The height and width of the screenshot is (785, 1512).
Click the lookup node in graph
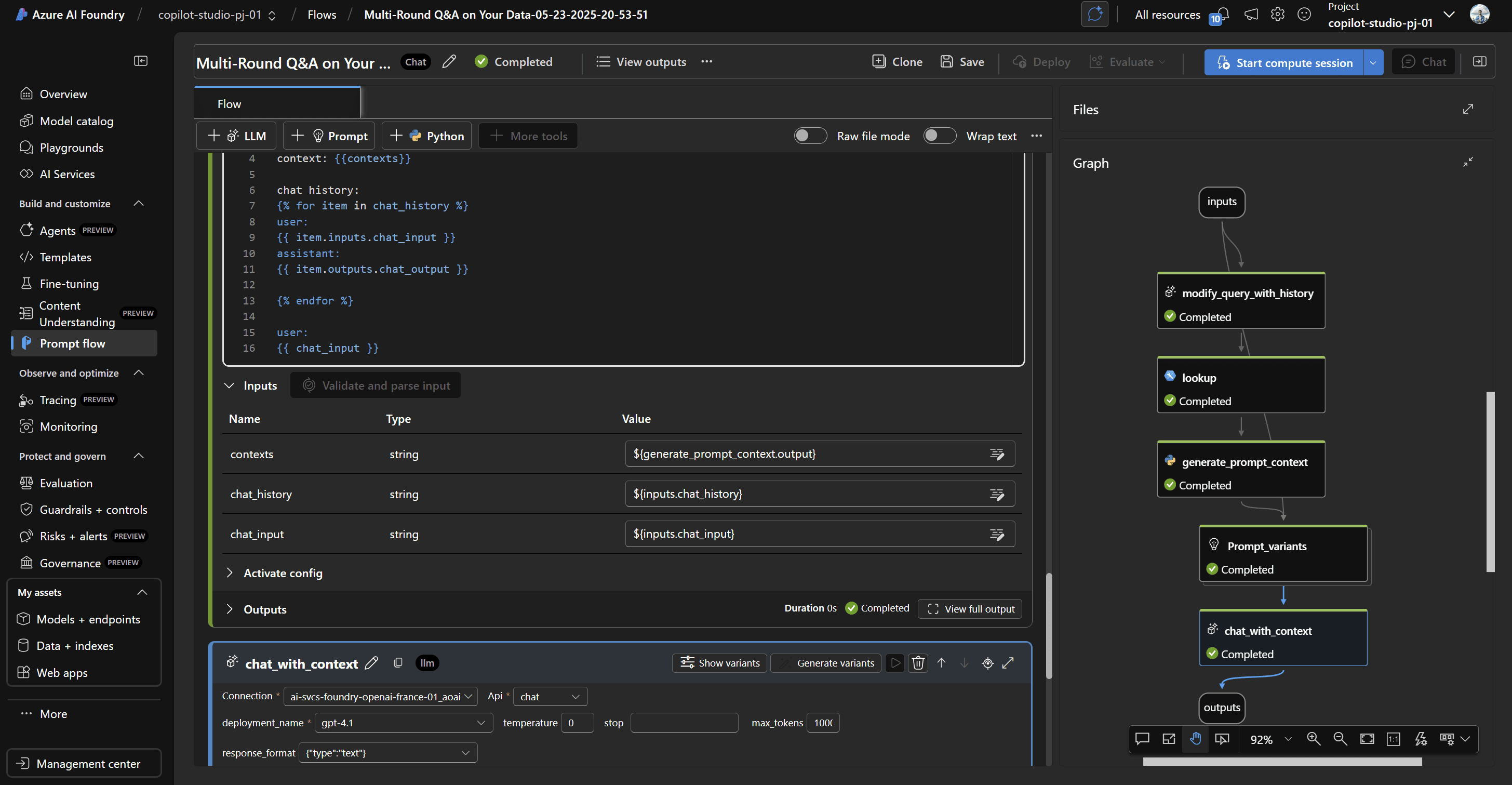tap(1241, 385)
